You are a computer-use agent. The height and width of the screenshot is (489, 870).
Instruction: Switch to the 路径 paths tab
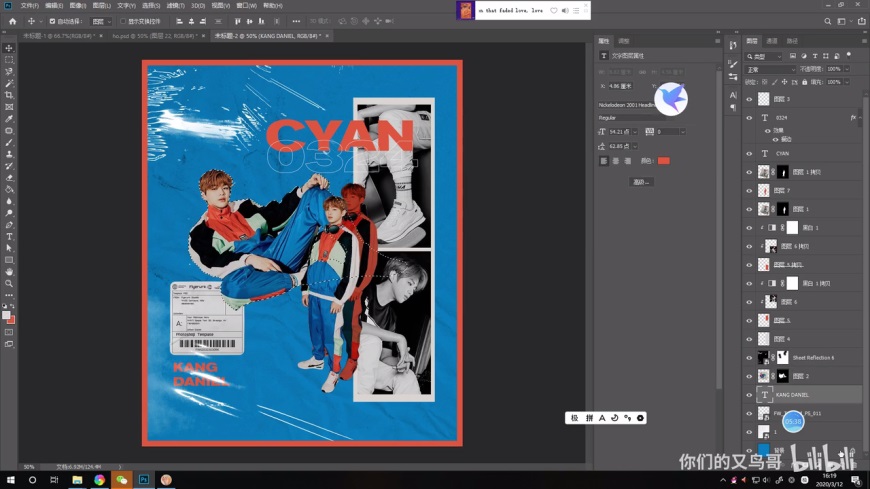[x=792, y=41]
